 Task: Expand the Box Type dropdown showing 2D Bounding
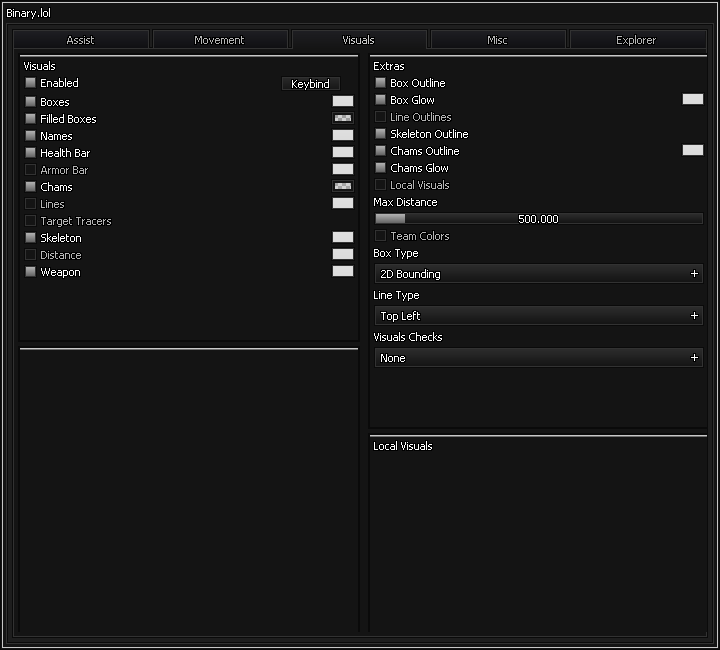538,274
